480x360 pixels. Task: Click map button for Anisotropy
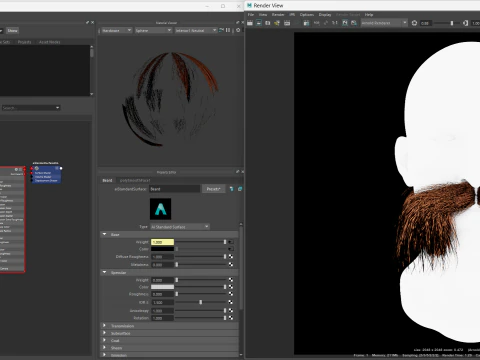pos(231,310)
